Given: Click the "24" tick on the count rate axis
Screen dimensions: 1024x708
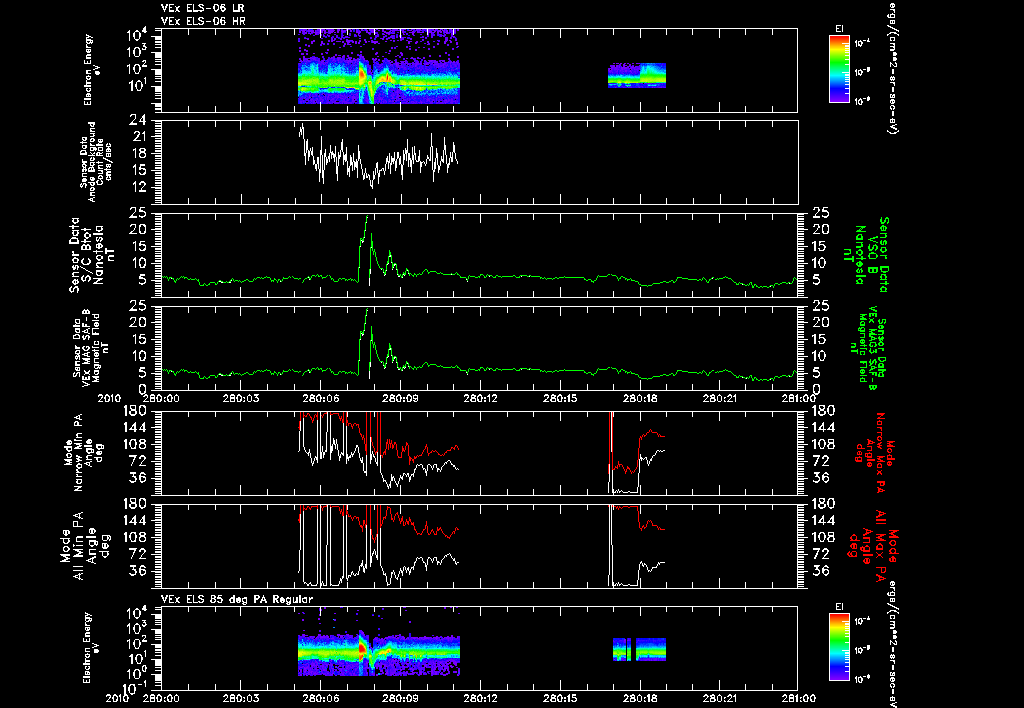Looking at the screenshot, I should point(137,120).
